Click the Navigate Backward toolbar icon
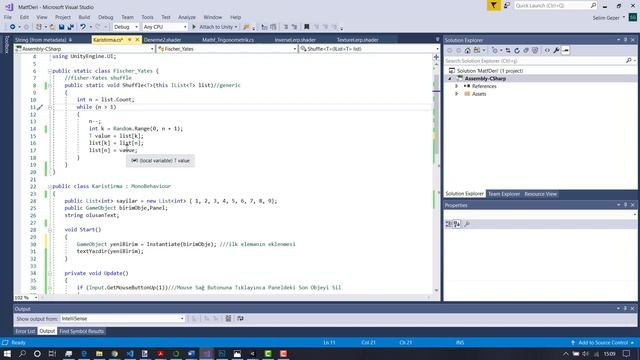The height and width of the screenshot is (360, 640). pyautogui.click(x=13, y=27)
